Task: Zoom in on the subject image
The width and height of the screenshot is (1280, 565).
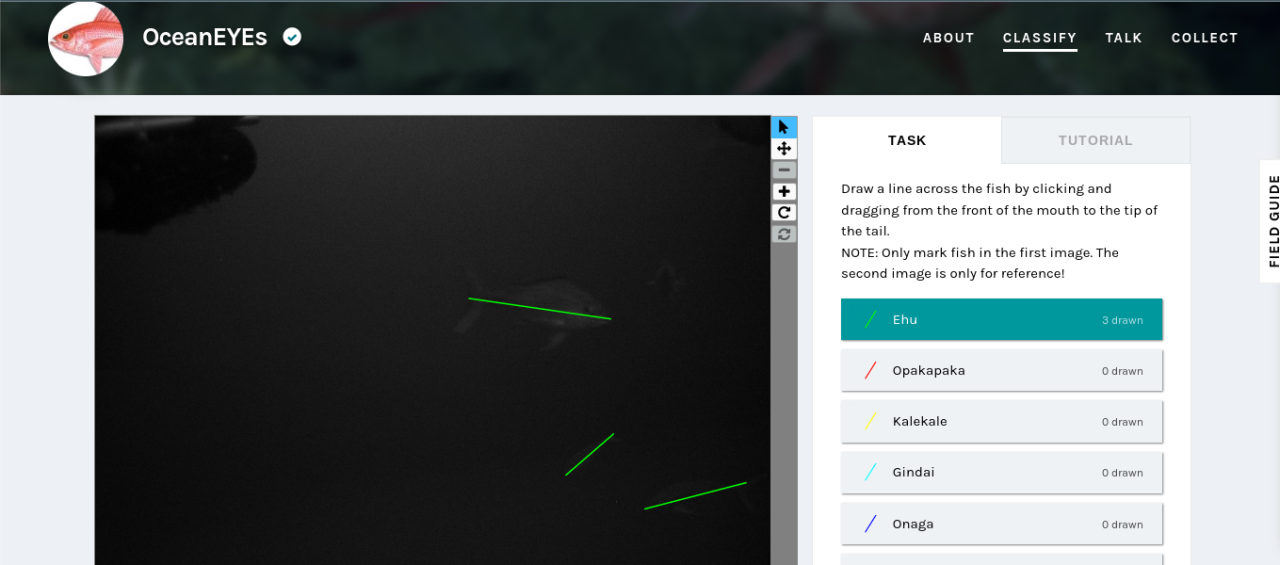Action: 784,191
